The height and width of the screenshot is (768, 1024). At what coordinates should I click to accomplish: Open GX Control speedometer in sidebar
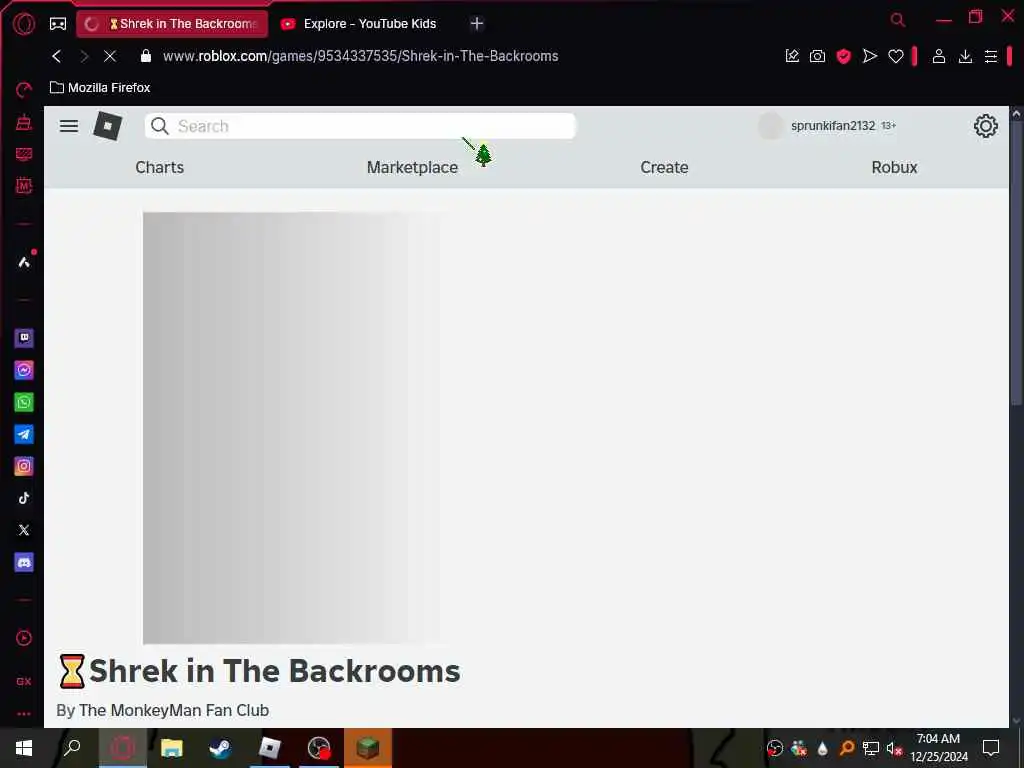[24, 90]
